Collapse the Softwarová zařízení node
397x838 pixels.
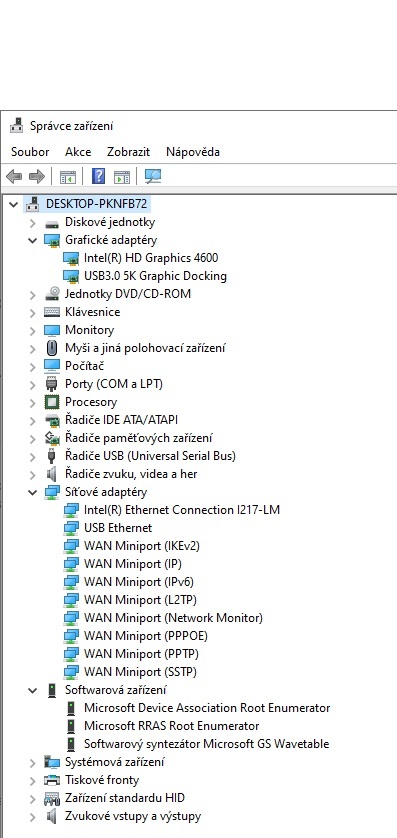coord(33,690)
